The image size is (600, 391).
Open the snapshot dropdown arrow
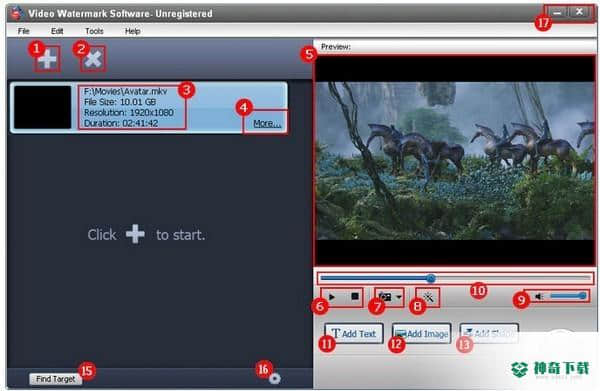click(x=399, y=297)
